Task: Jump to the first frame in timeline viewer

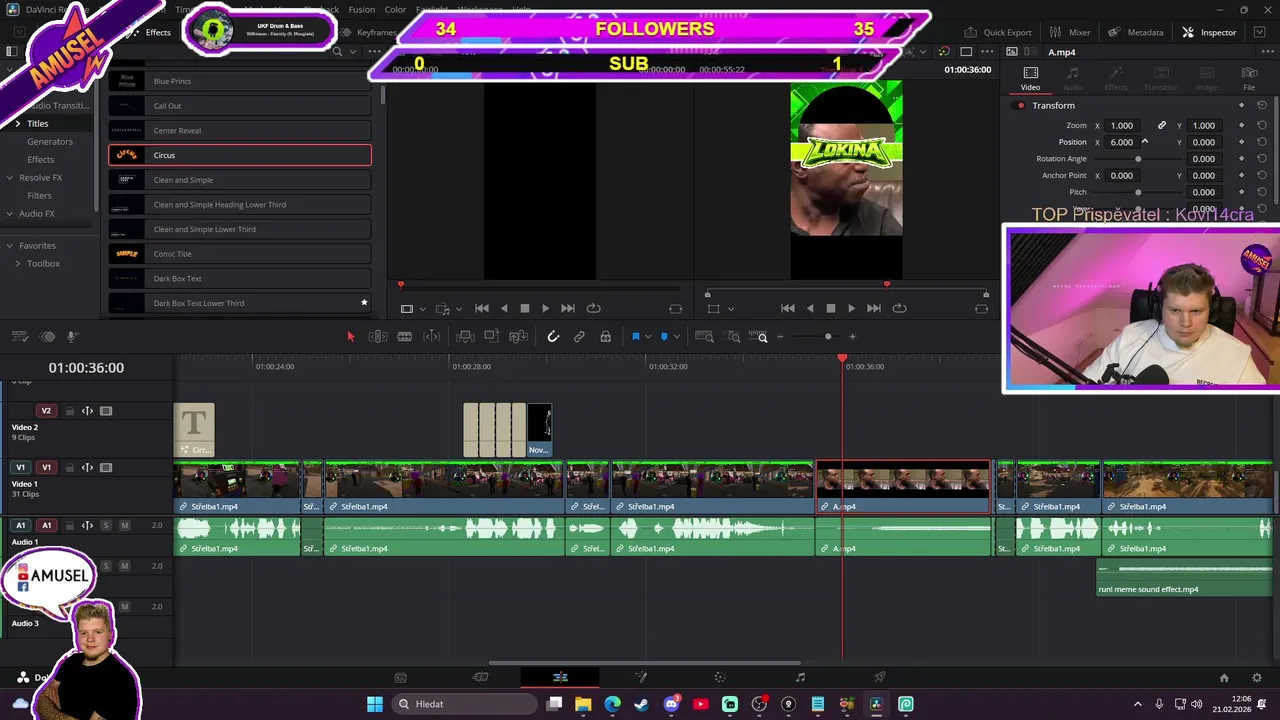Action: (787, 309)
